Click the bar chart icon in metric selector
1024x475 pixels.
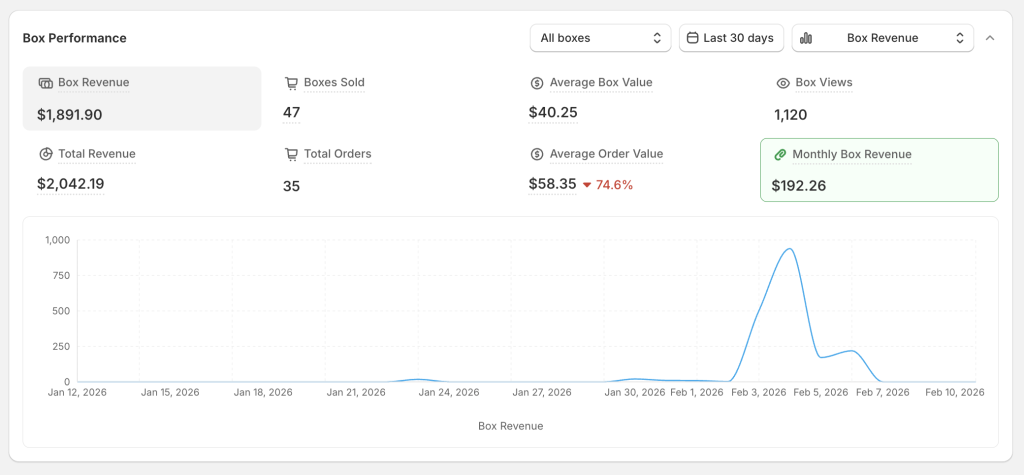(x=806, y=38)
